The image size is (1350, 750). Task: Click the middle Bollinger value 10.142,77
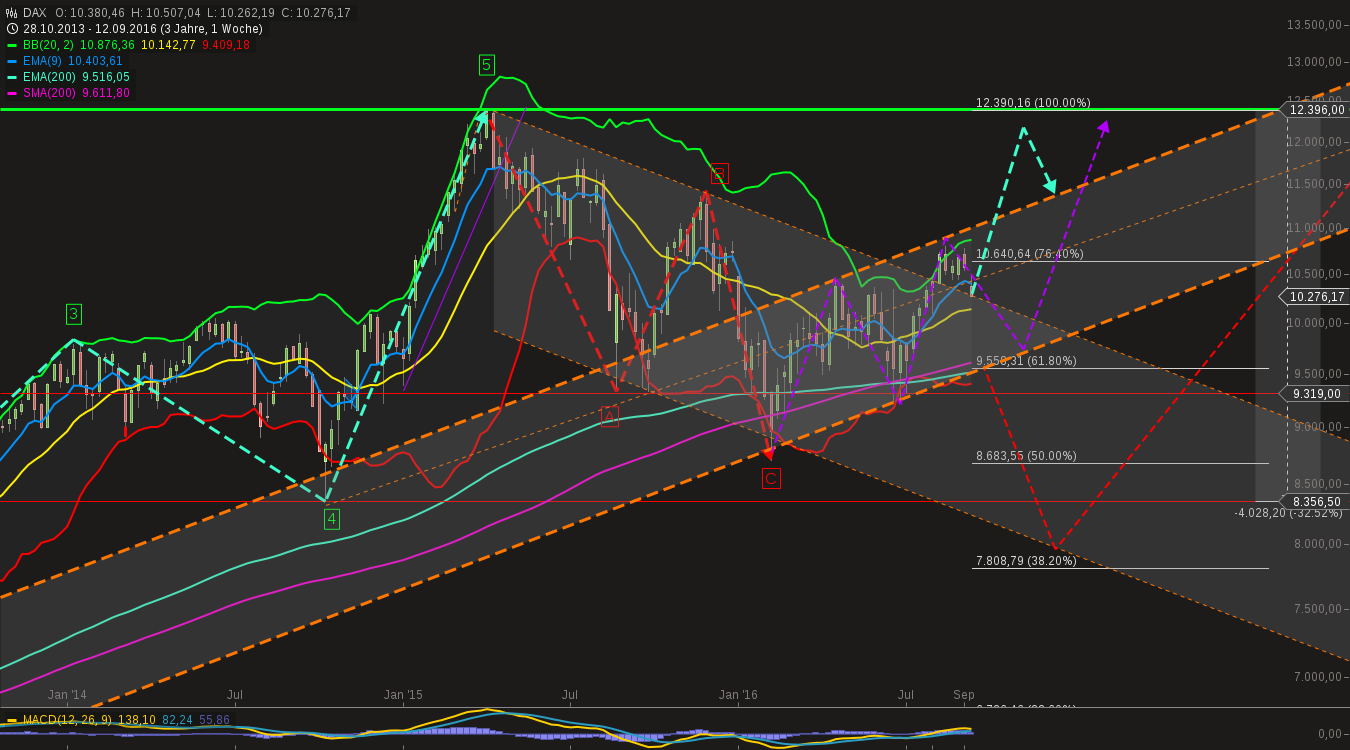[169, 45]
